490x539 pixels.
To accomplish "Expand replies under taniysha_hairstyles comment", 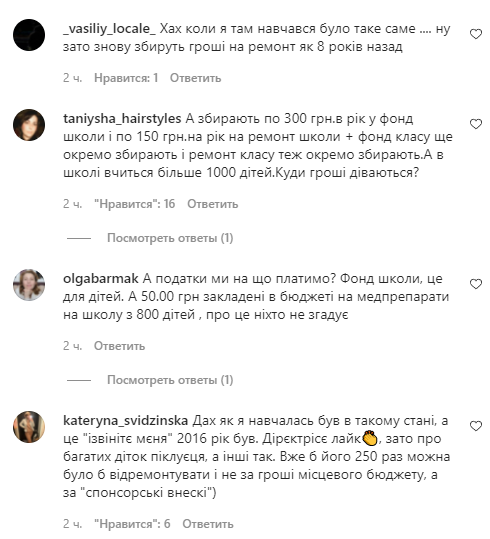I will coord(170,238).
